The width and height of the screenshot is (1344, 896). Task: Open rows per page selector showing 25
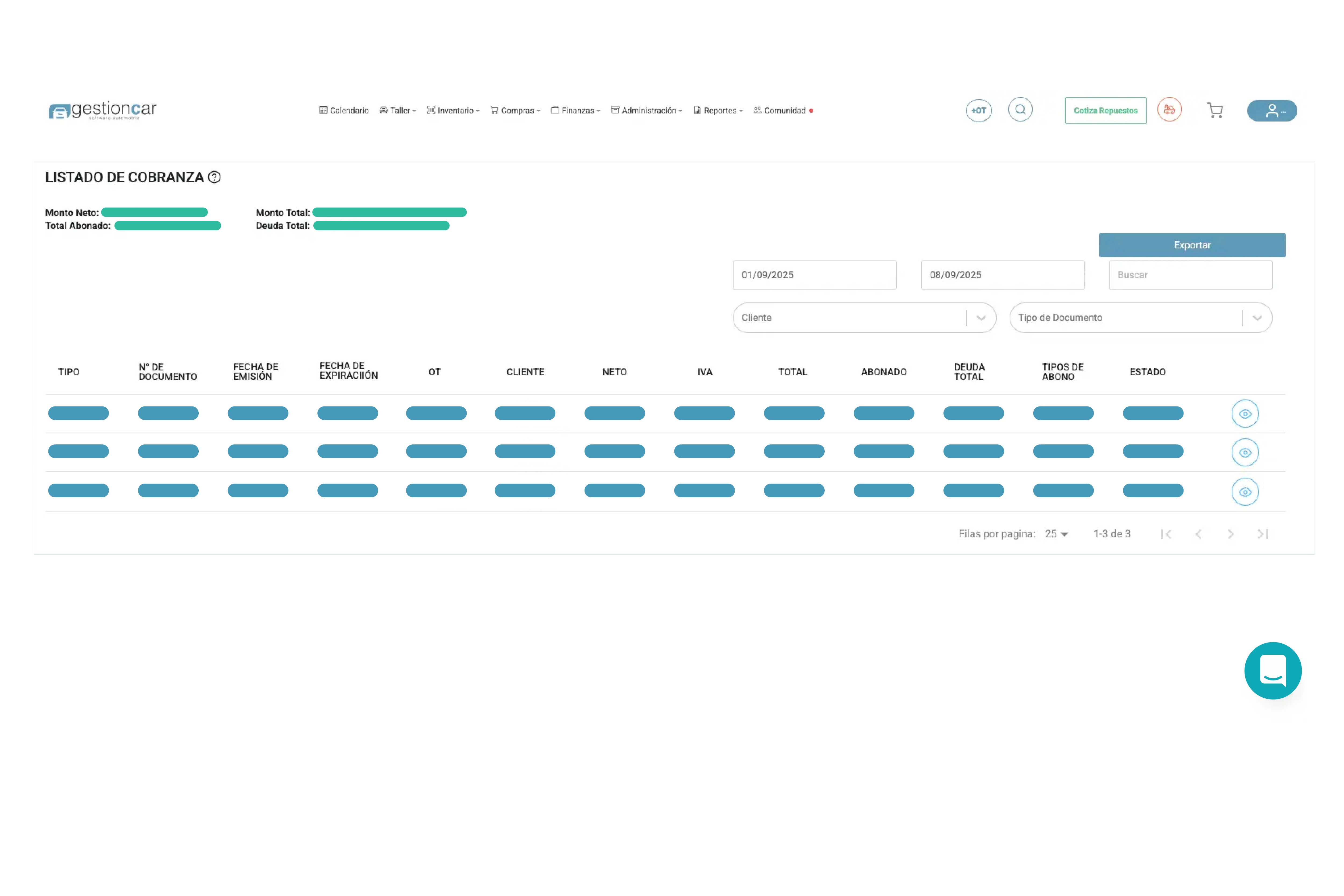point(1056,534)
